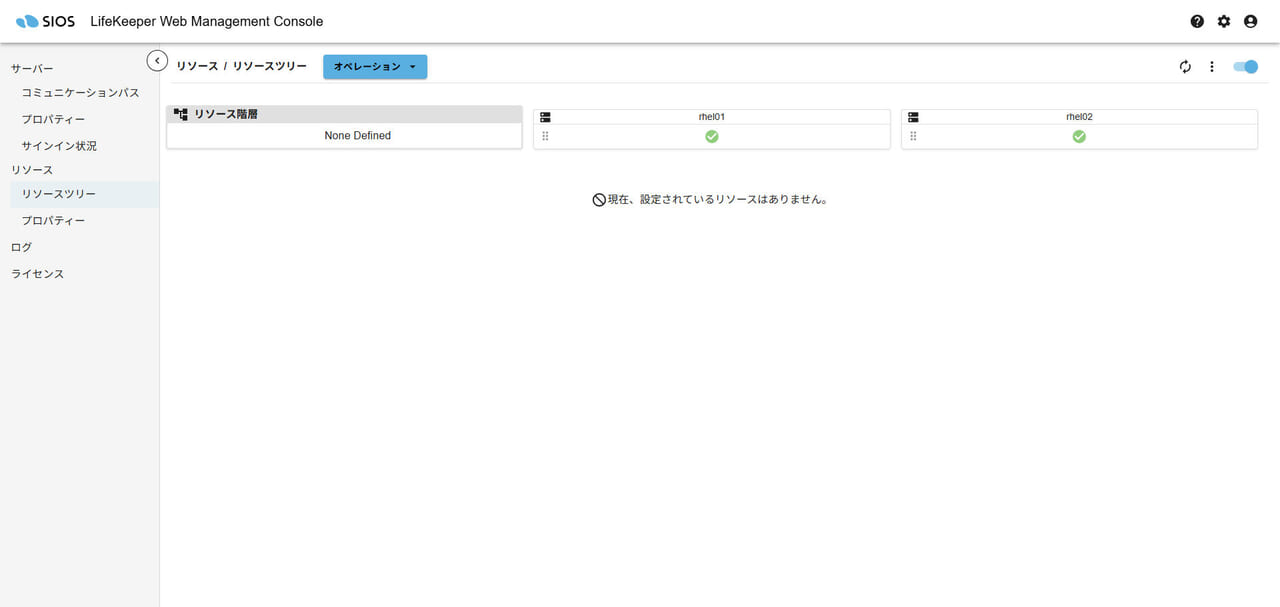The width and height of the screenshot is (1280, 607).
Task: Click the rhel02 green status checkmark
Action: point(1079,137)
